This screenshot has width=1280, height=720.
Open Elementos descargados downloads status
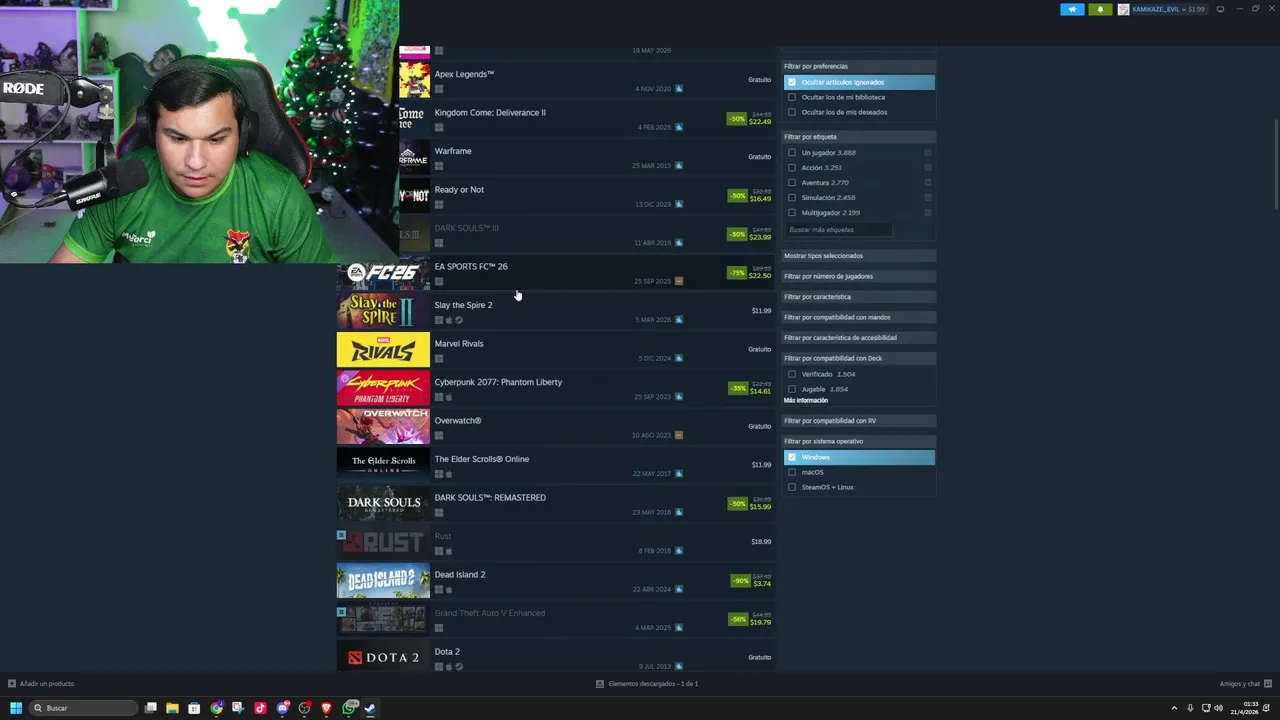(x=647, y=684)
